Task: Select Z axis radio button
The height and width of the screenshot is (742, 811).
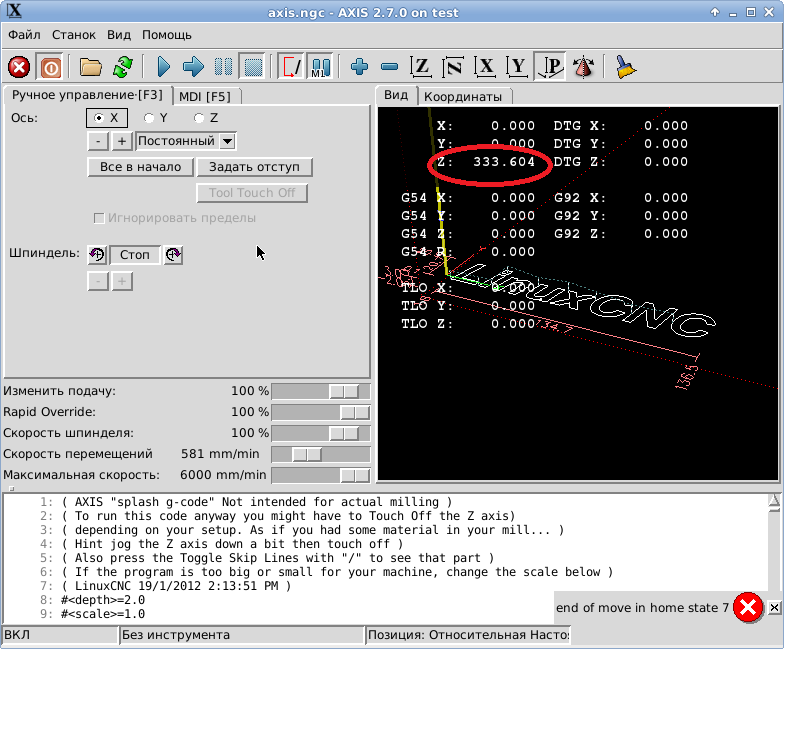Action: 206,118
